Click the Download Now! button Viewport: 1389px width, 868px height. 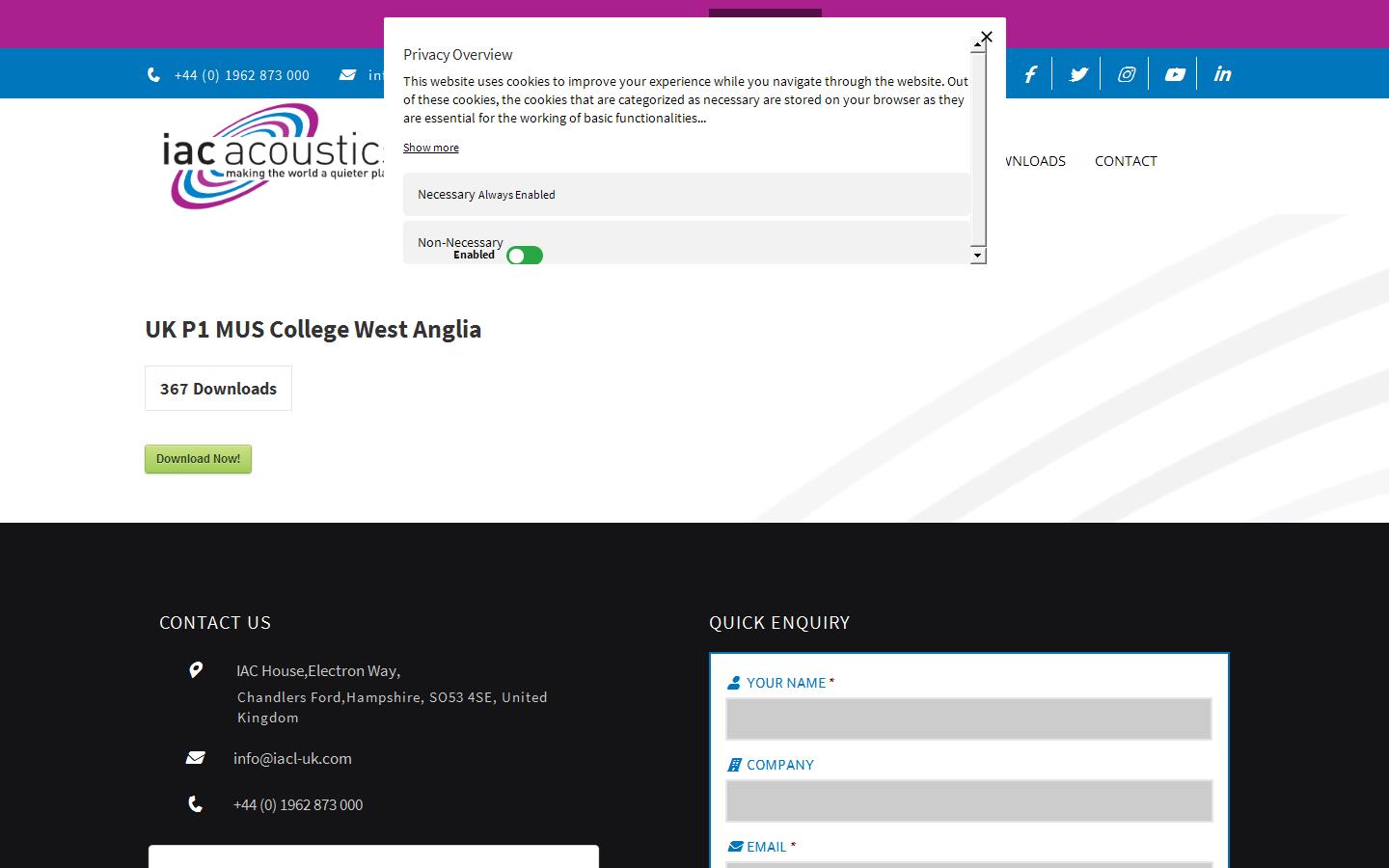click(x=198, y=459)
